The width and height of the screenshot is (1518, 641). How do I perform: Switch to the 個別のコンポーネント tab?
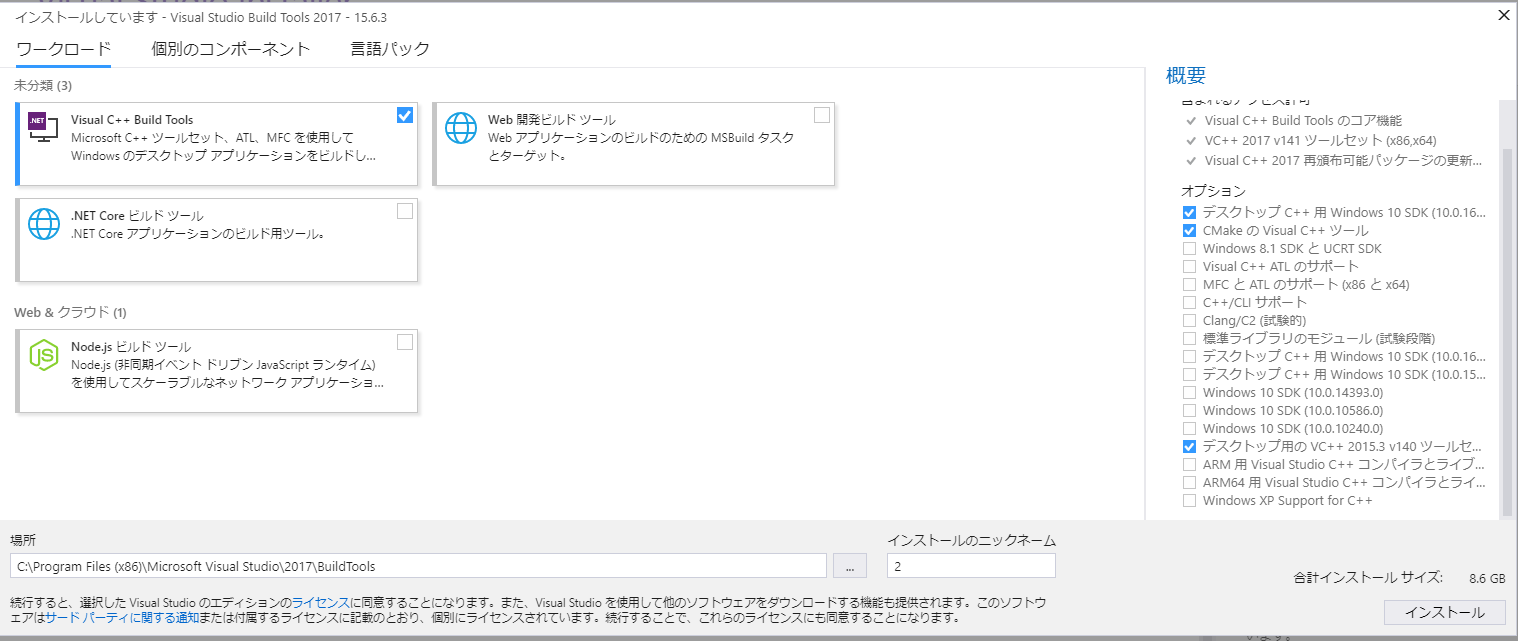[x=231, y=47]
